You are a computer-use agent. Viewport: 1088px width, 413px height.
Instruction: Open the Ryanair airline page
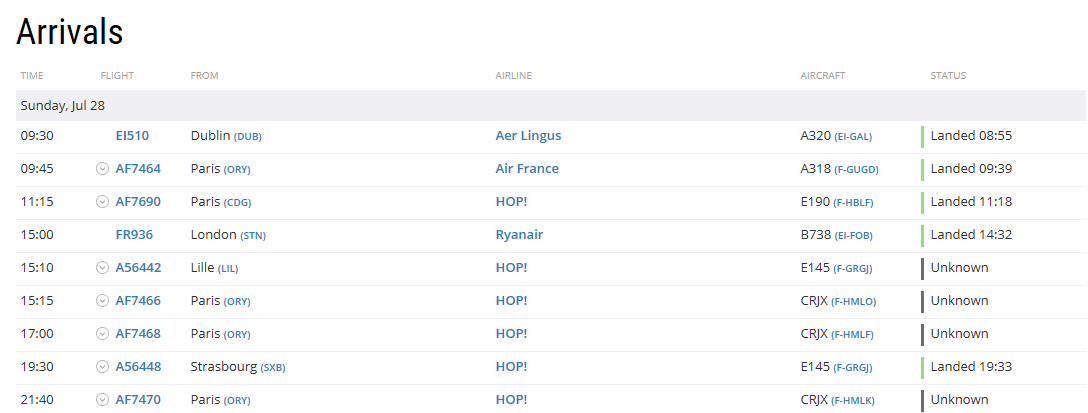point(519,235)
